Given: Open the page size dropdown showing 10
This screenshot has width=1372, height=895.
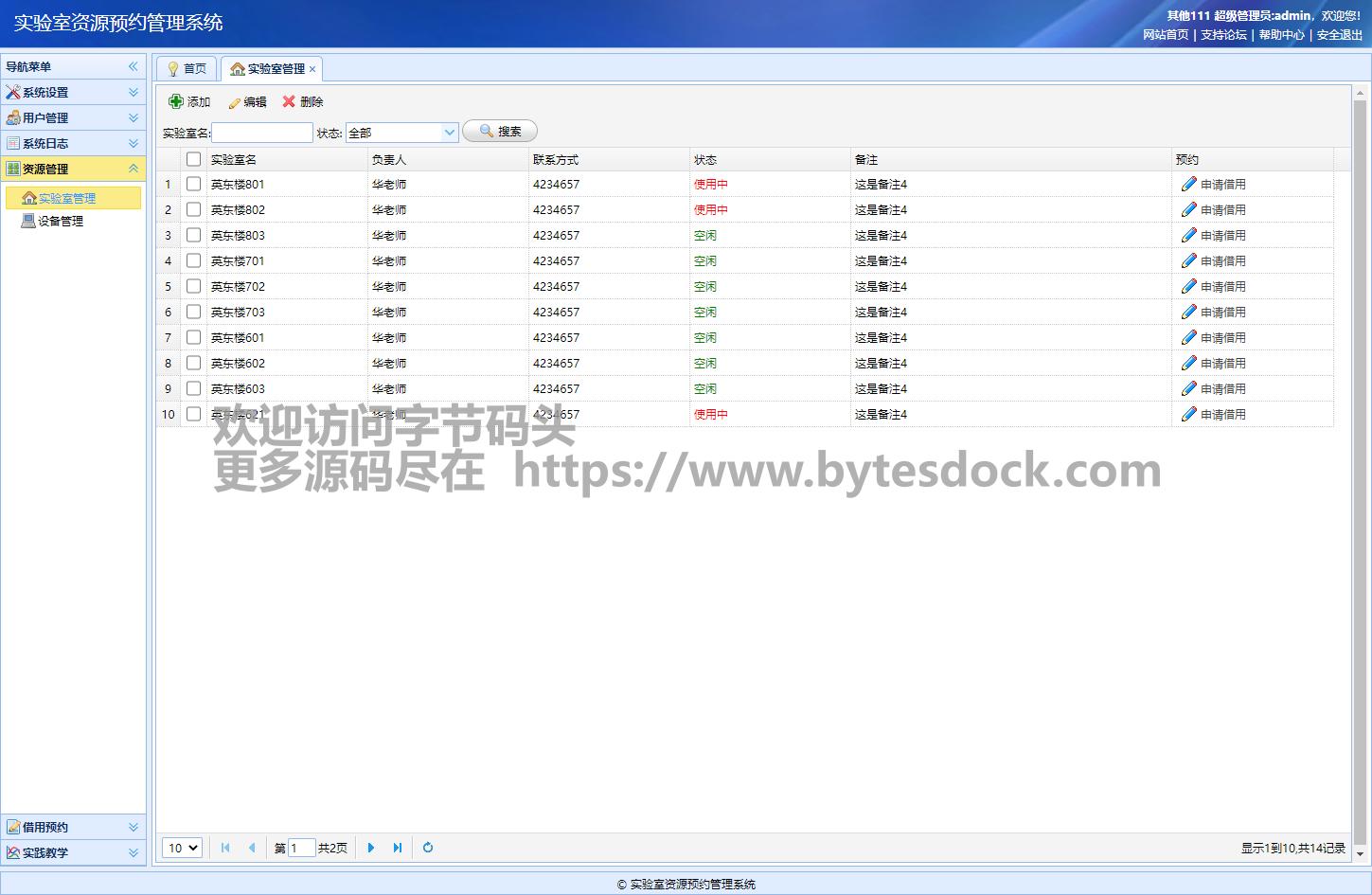Looking at the screenshot, I should coord(182,848).
